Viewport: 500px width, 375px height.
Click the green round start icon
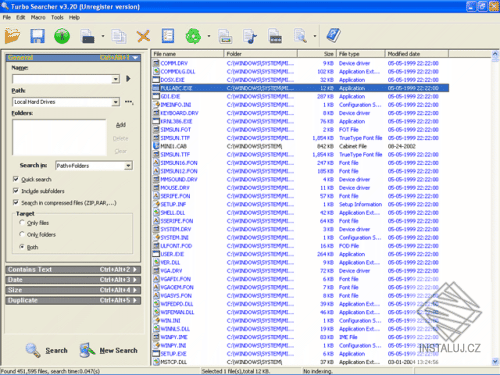62,36
